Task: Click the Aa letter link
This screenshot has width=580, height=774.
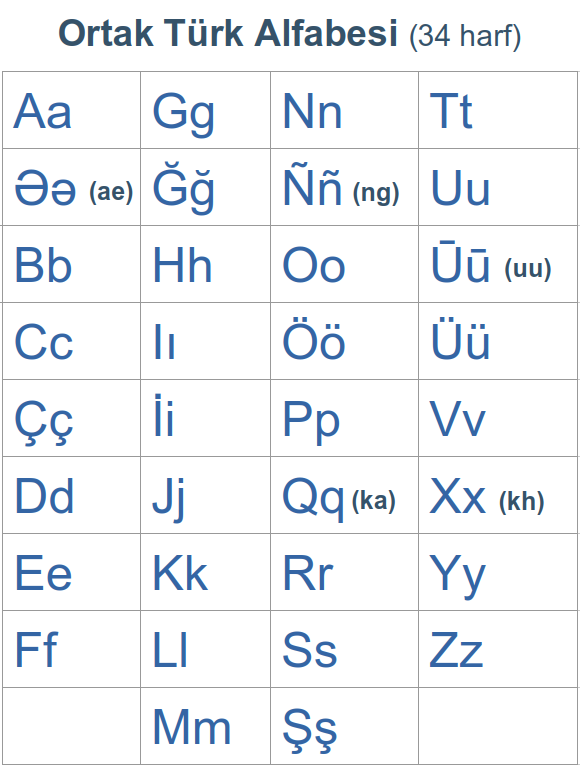Action: (42, 112)
